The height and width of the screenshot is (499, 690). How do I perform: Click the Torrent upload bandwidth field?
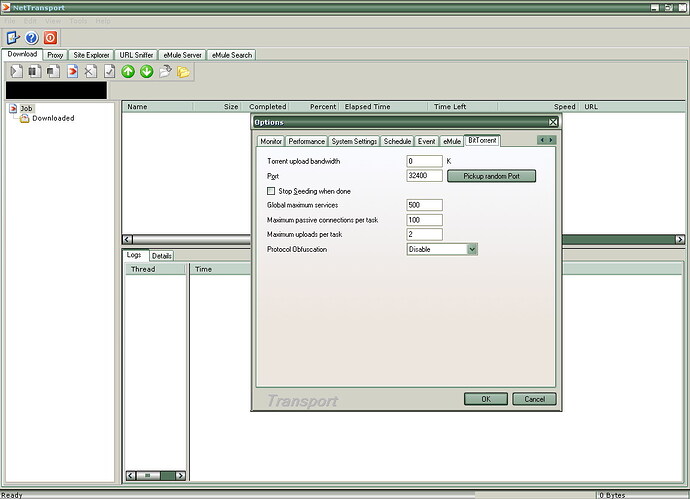pos(424,161)
